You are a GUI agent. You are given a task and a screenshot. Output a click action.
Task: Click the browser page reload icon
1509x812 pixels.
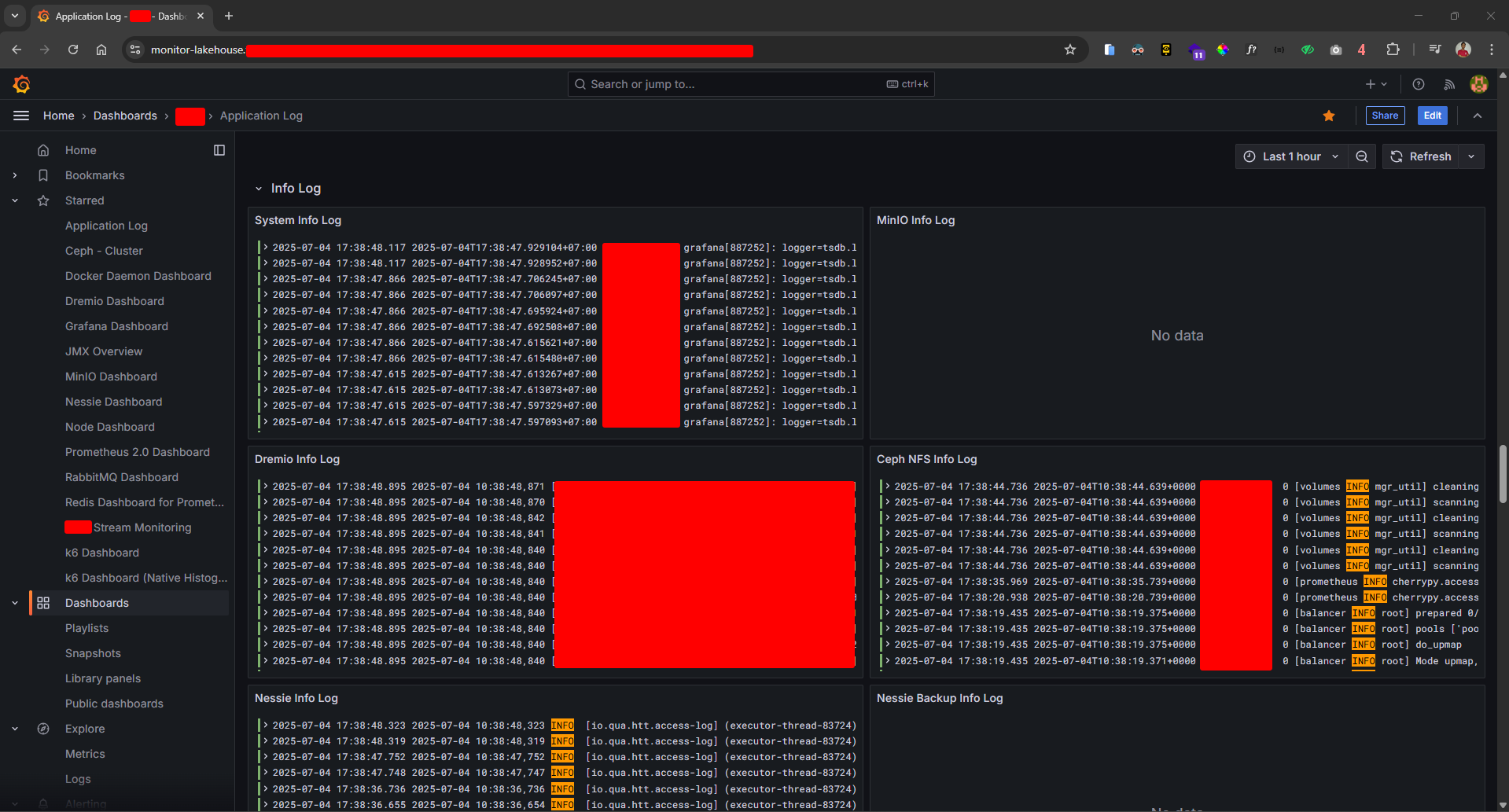[x=73, y=49]
